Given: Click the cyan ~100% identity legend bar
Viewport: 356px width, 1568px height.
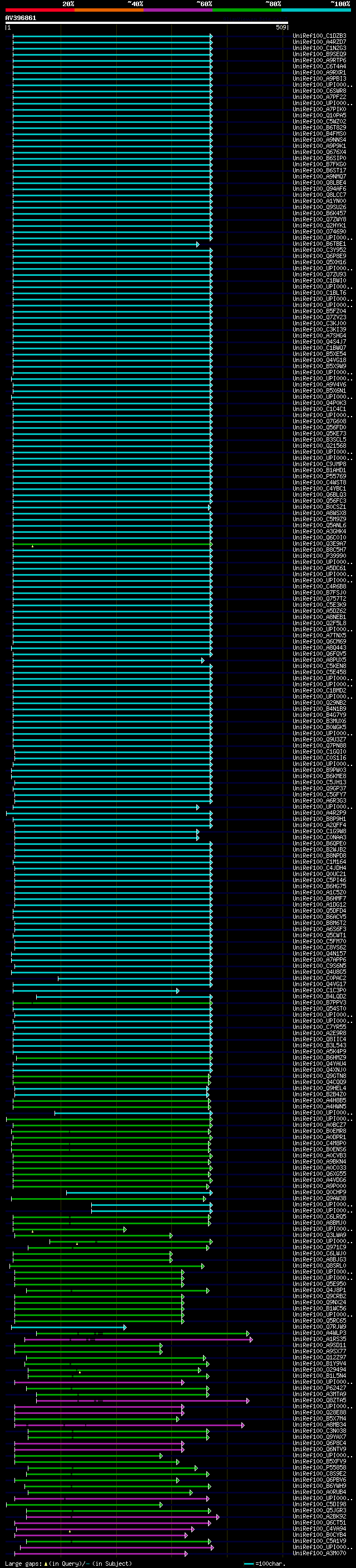Looking at the screenshot, I should (316, 10).
